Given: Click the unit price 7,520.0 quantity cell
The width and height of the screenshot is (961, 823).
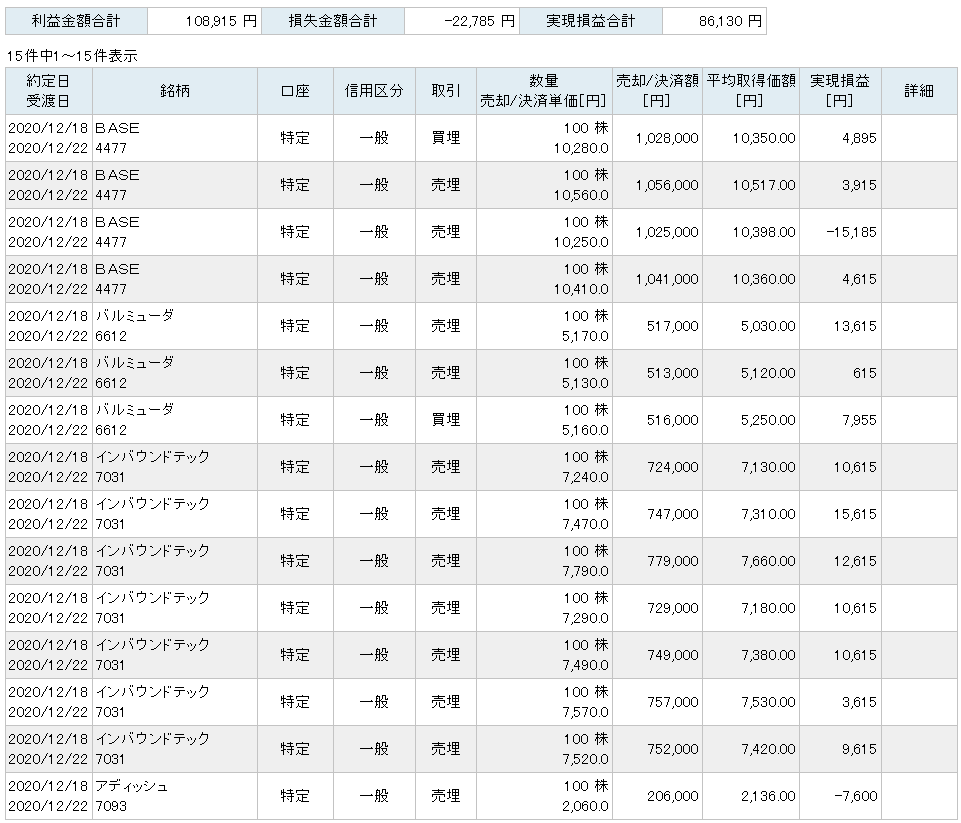Looking at the screenshot, I should click(x=544, y=749).
